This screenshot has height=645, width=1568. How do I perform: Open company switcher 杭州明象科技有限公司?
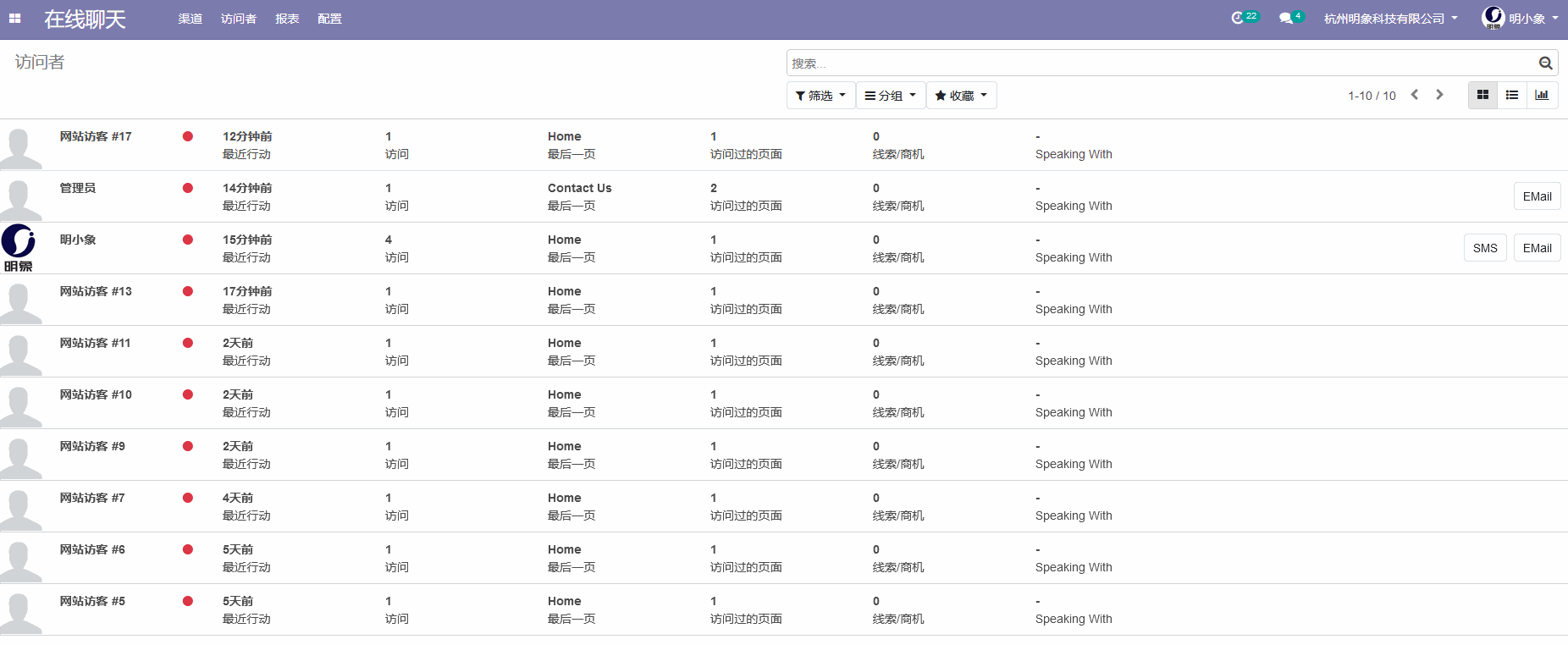tap(1391, 19)
